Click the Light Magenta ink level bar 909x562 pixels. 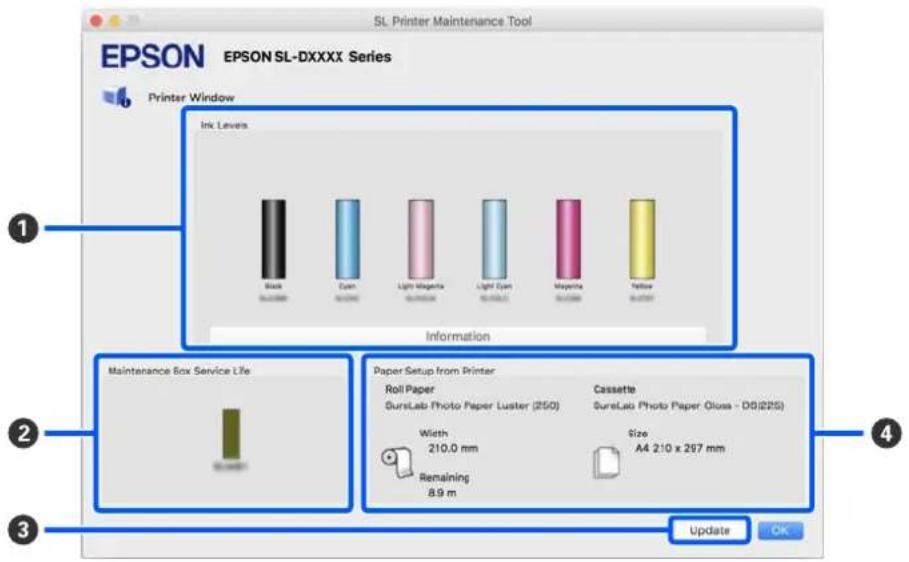coord(421,239)
